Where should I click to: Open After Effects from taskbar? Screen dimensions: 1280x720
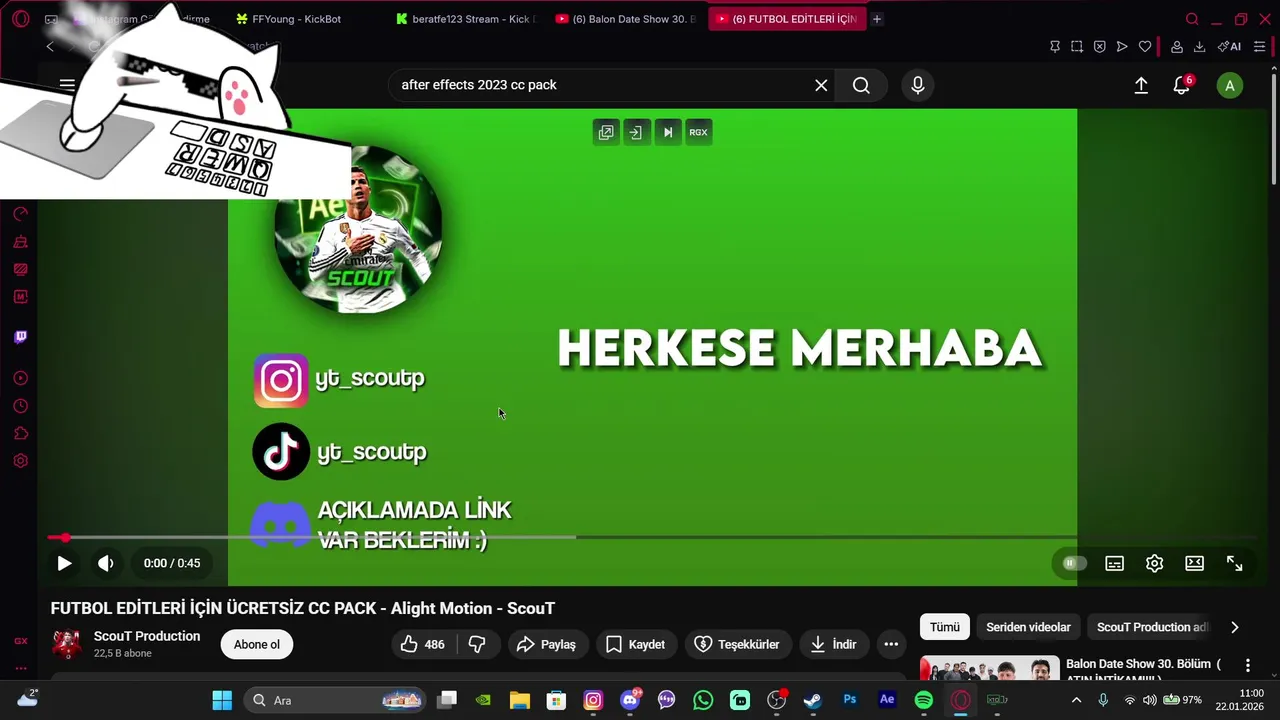tap(886, 700)
